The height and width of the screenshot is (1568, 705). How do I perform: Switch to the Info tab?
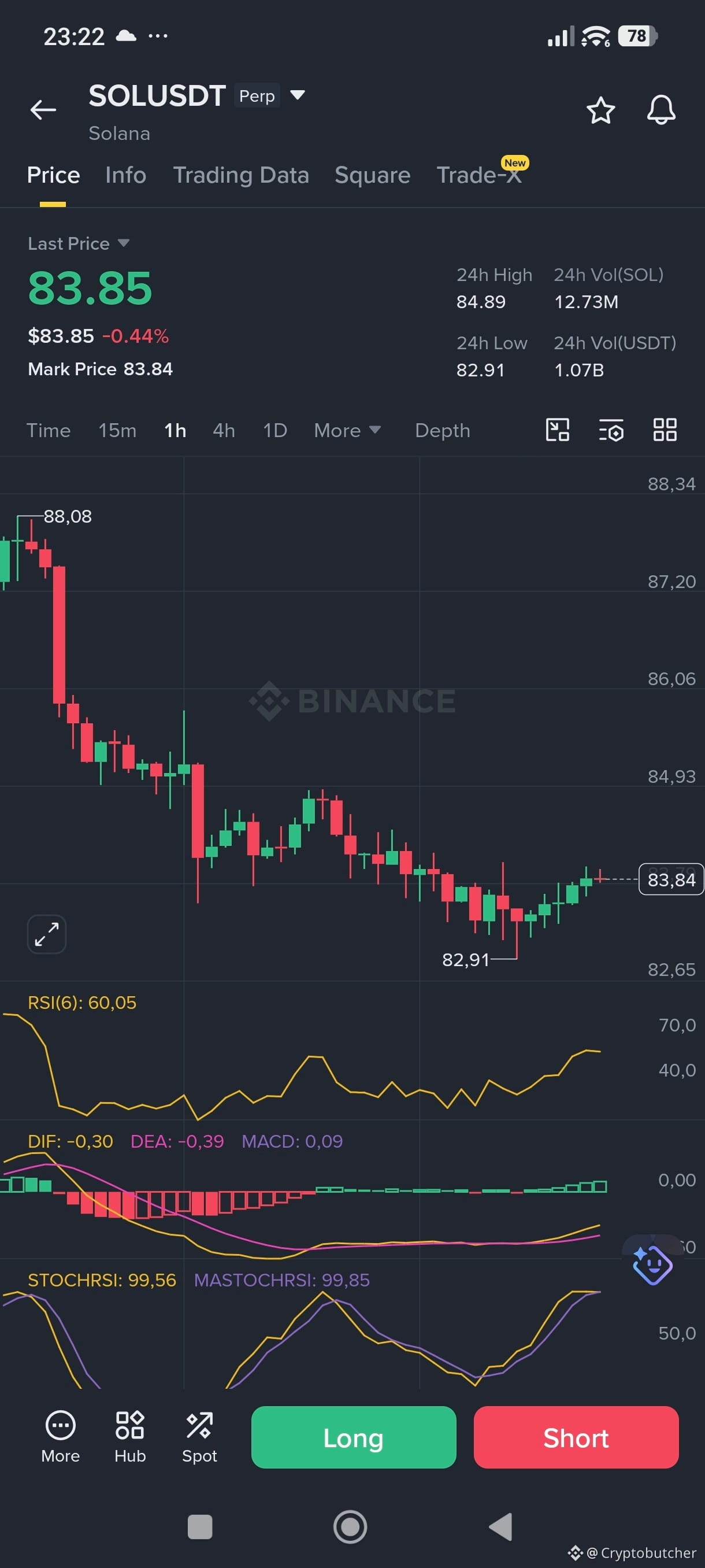[125, 175]
